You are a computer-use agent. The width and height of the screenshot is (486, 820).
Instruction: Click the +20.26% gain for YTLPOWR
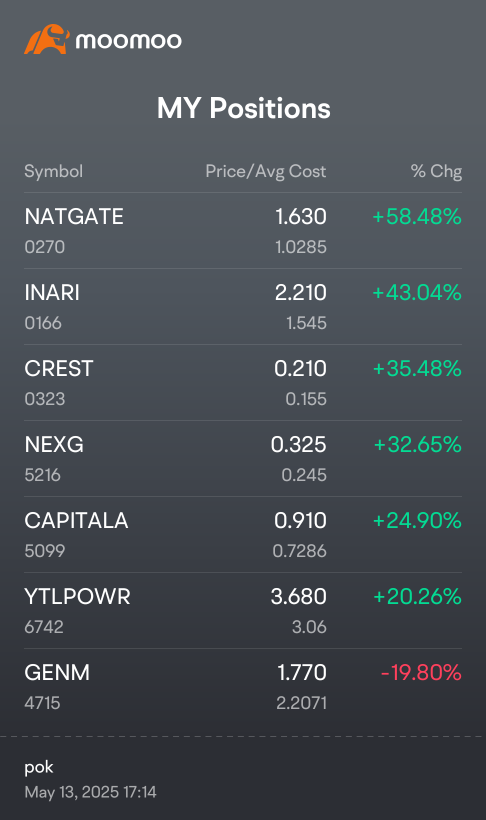pos(417,596)
